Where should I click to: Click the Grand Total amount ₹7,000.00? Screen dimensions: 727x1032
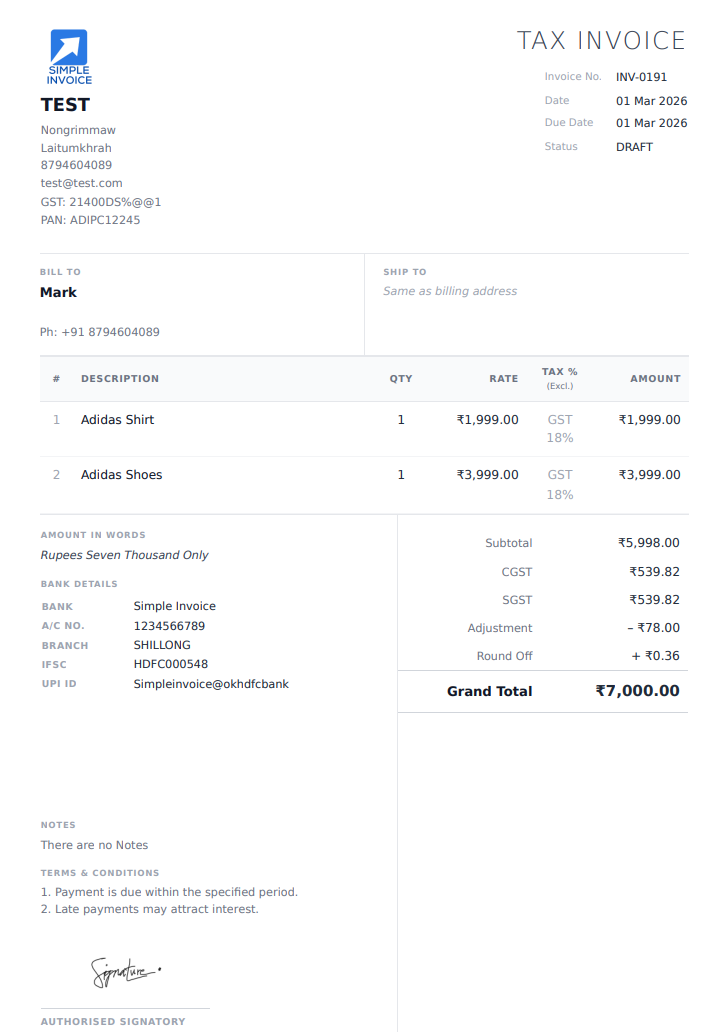(x=637, y=691)
